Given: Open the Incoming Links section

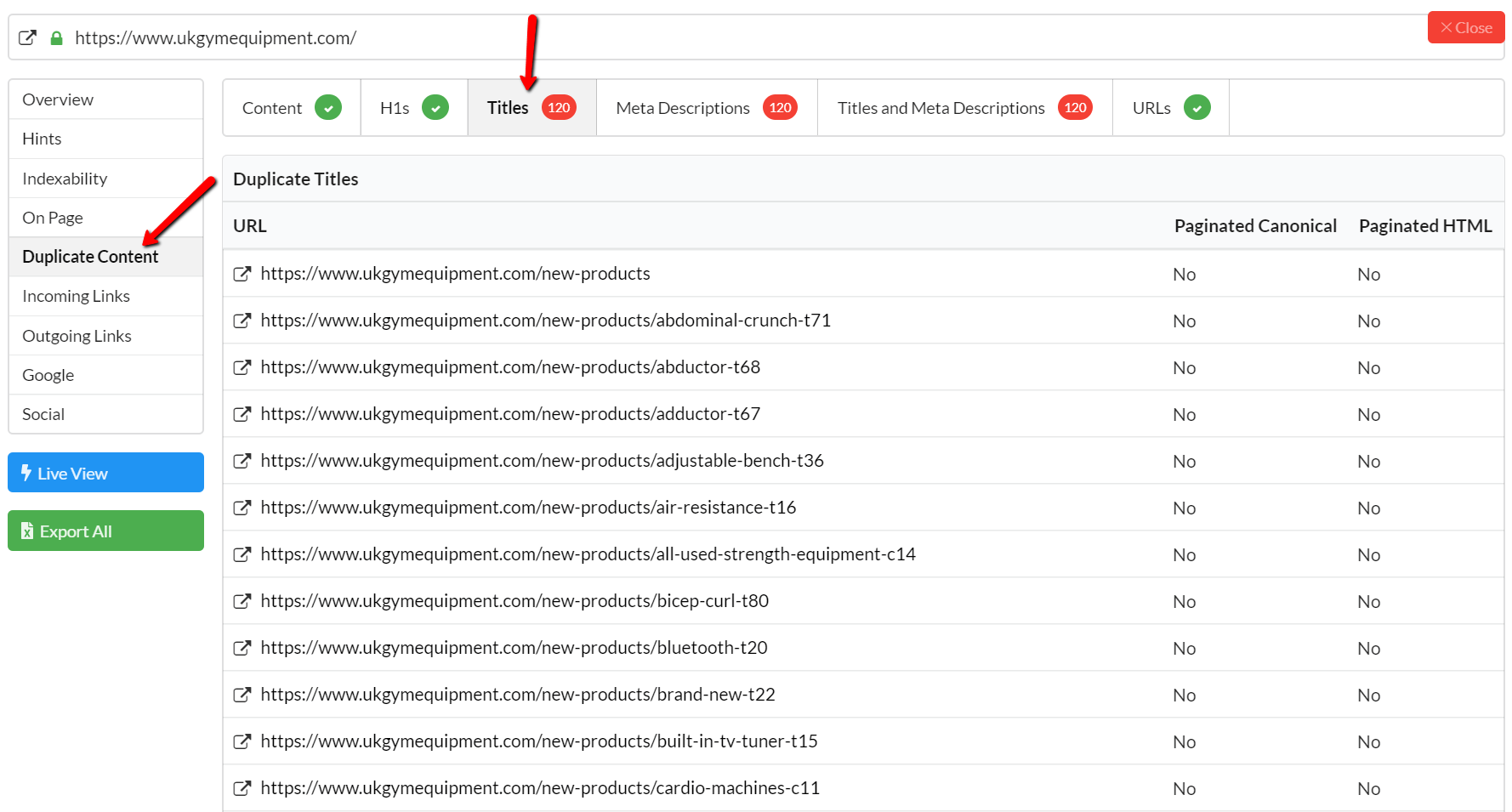Looking at the screenshot, I should [x=106, y=296].
